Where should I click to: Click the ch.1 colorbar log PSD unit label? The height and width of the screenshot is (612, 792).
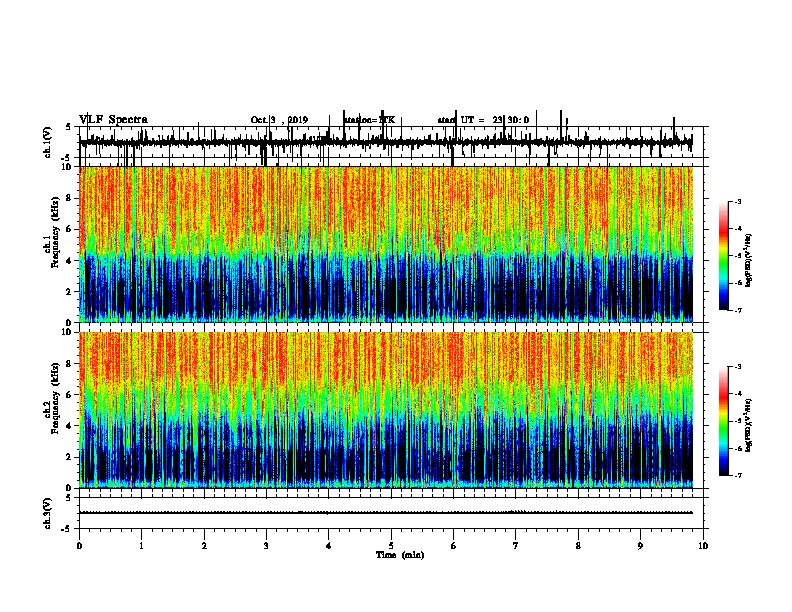click(749, 260)
